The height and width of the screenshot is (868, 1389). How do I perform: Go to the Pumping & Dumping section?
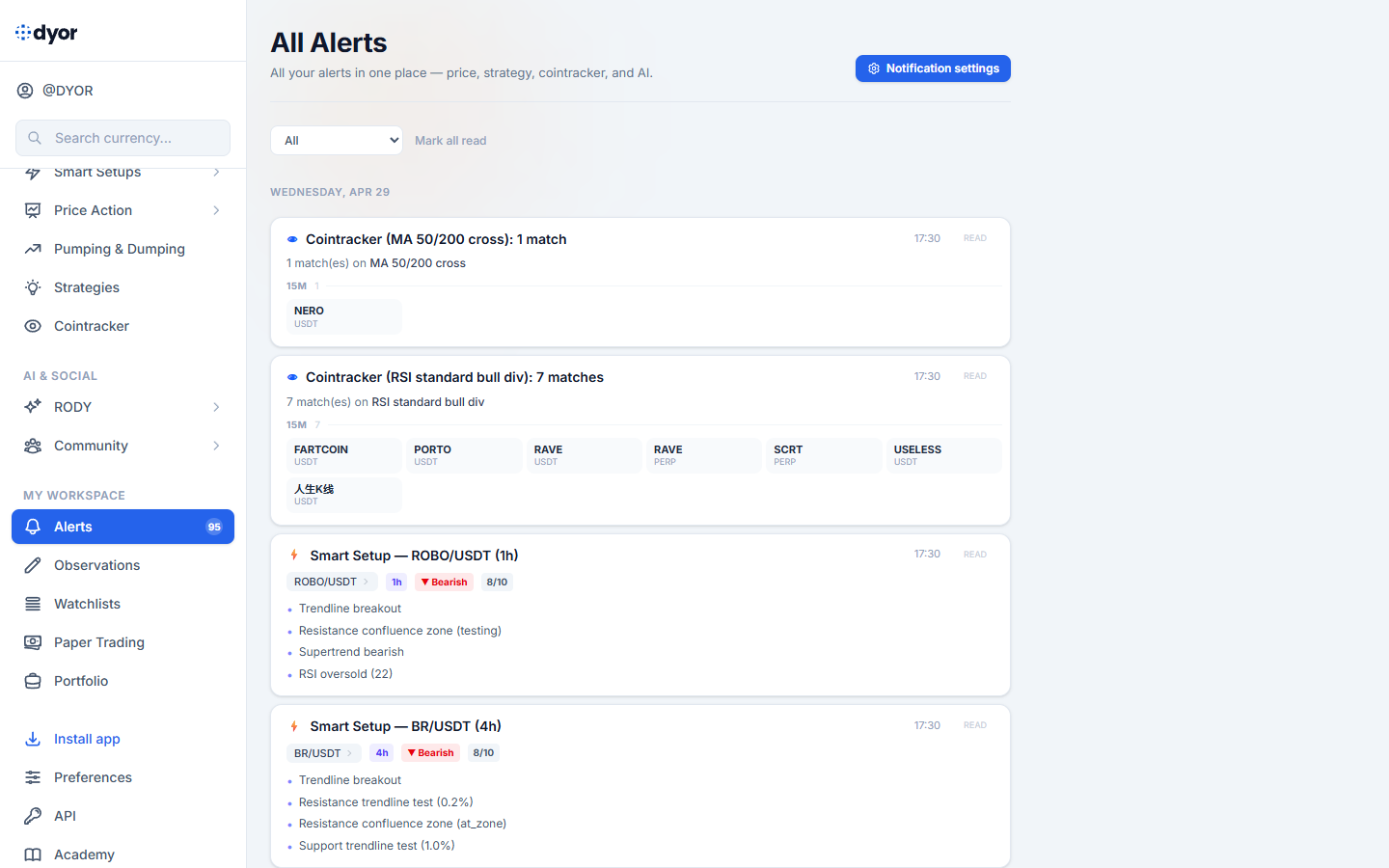(119, 249)
